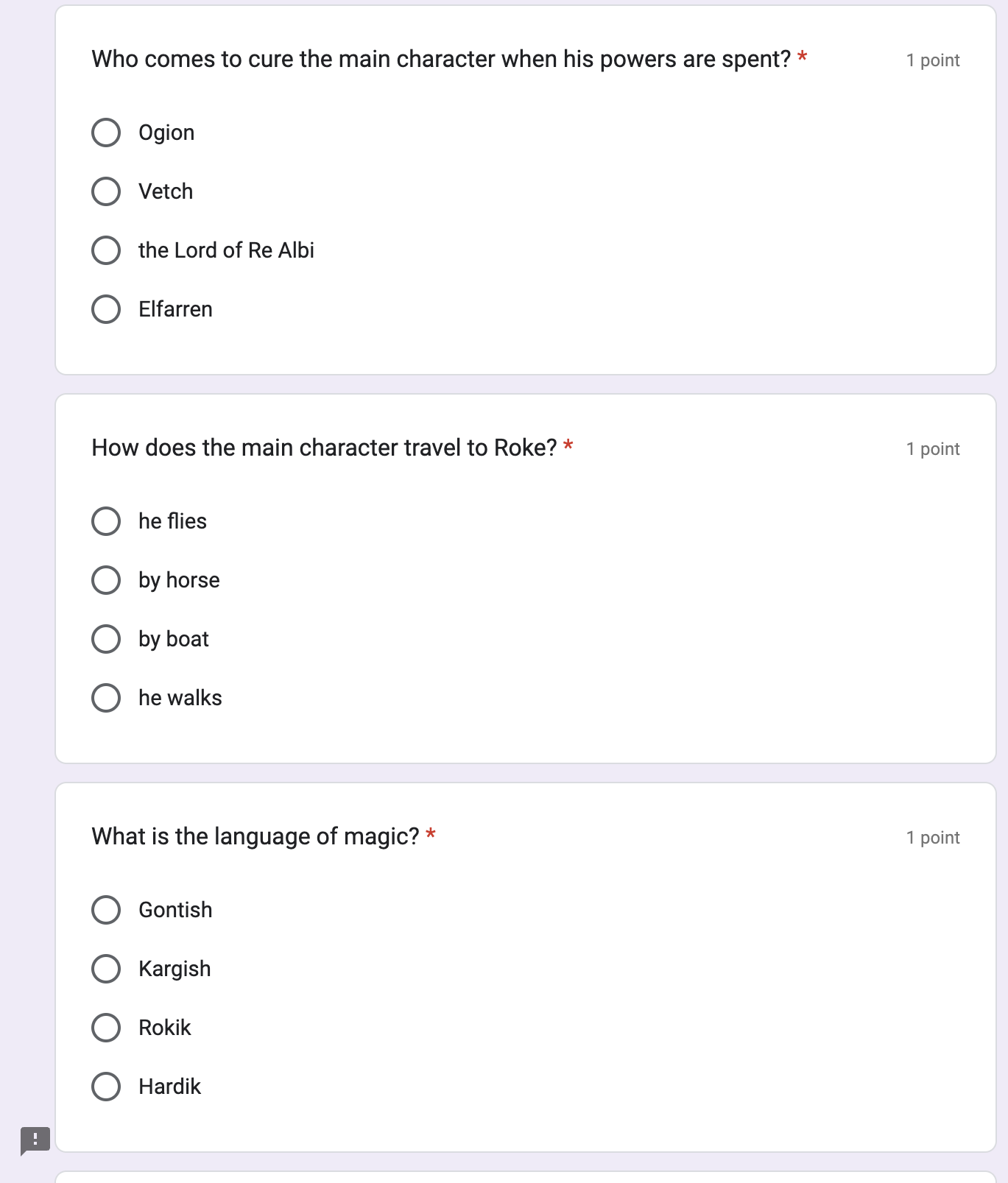Select 'he flies' as the answer
Screen dimensions: 1008x1183
106,521
